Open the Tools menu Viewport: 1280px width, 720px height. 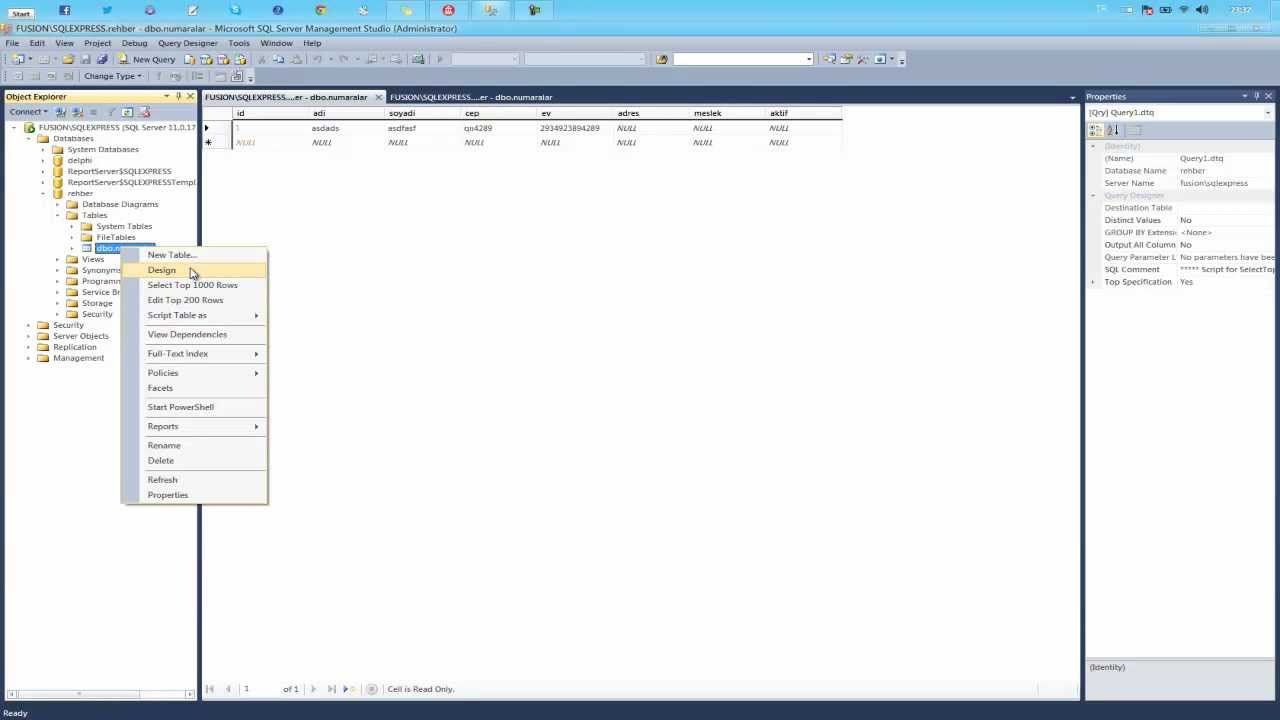click(x=238, y=43)
